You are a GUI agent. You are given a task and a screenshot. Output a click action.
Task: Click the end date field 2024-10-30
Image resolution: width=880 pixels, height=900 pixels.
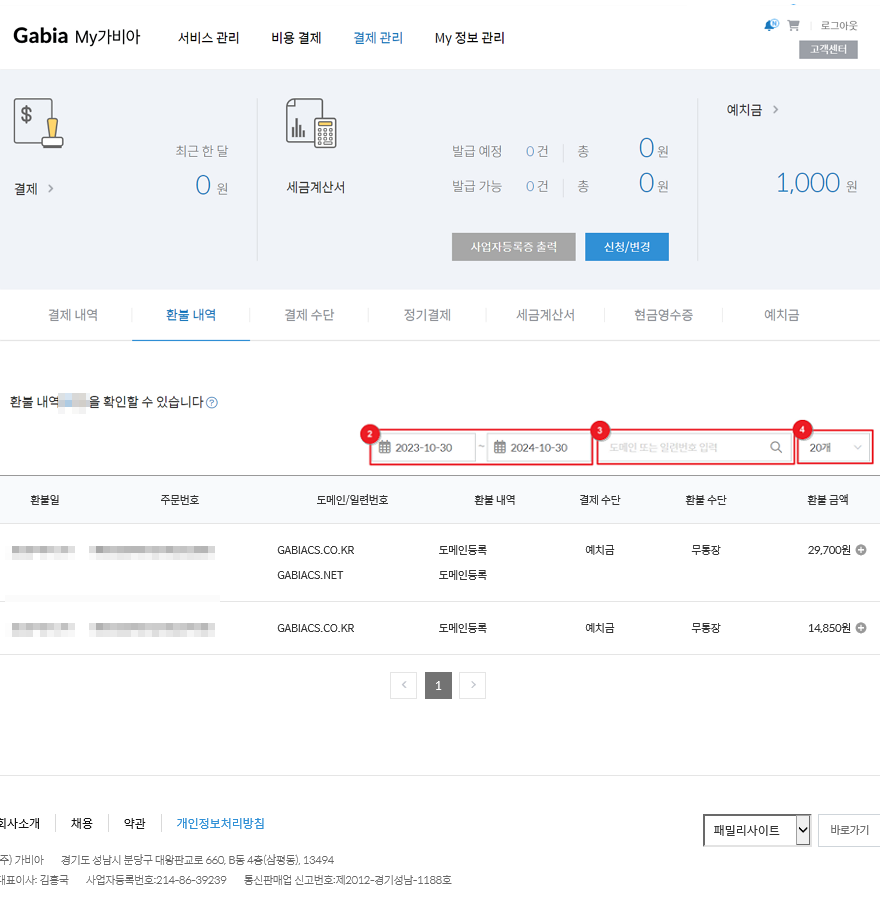pyautogui.click(x=539, y=447)
